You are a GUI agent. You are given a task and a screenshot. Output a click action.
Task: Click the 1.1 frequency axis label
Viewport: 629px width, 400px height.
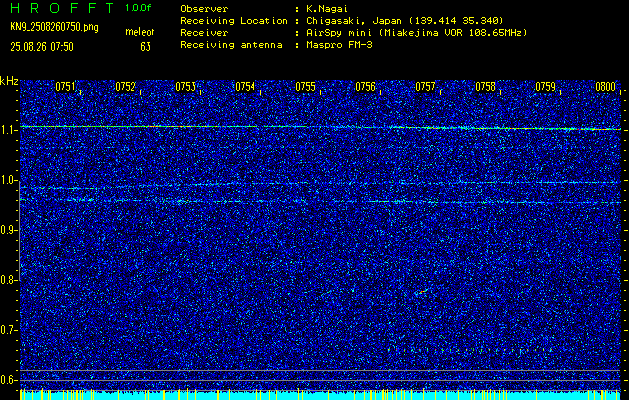tap(8, 131)
